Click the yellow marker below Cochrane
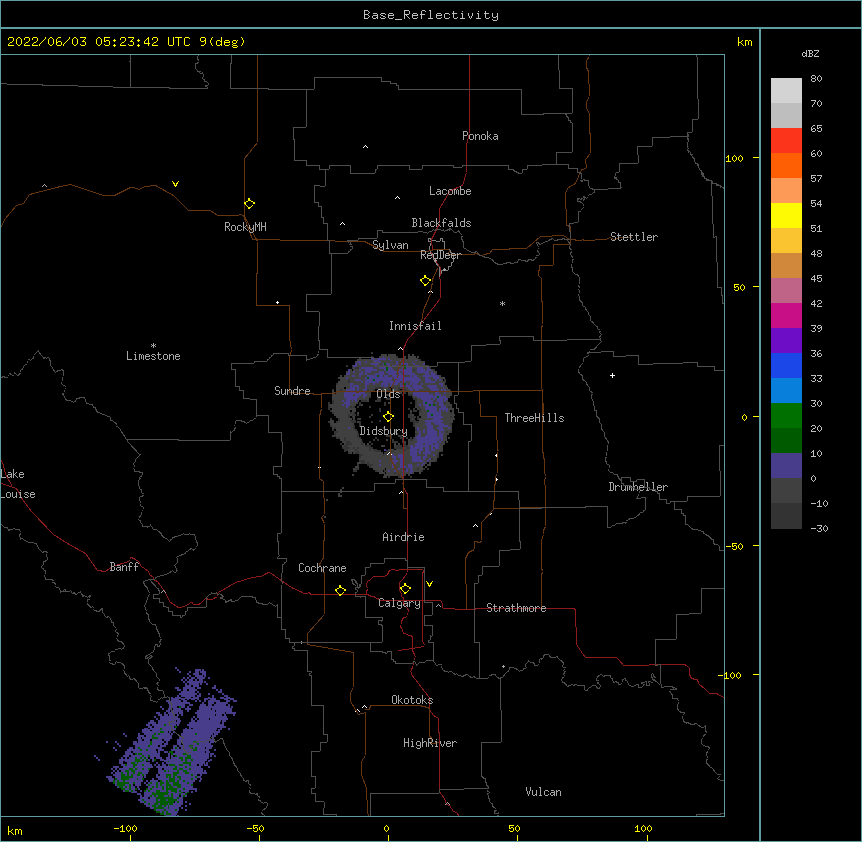The height and width of the screenshot is (842, 862). click(340, 590)
